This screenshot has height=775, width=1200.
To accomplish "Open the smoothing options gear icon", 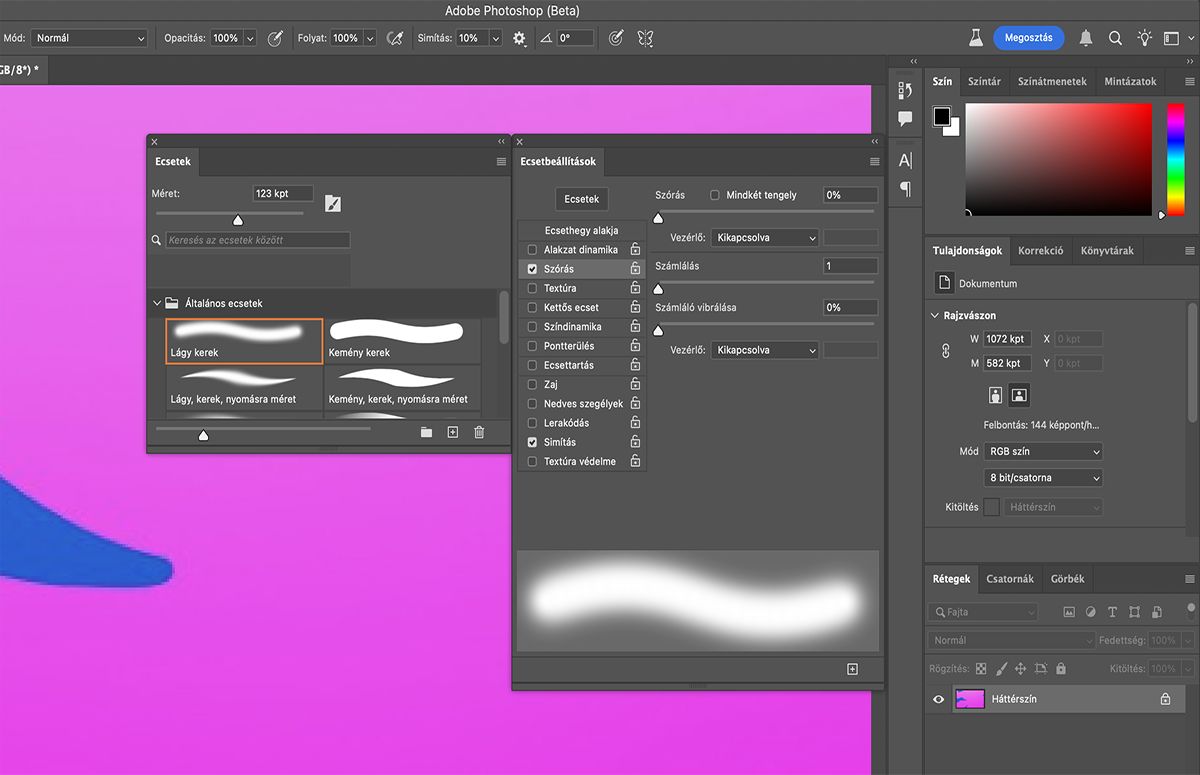I will pyautogui.click(x=519, y=38).
